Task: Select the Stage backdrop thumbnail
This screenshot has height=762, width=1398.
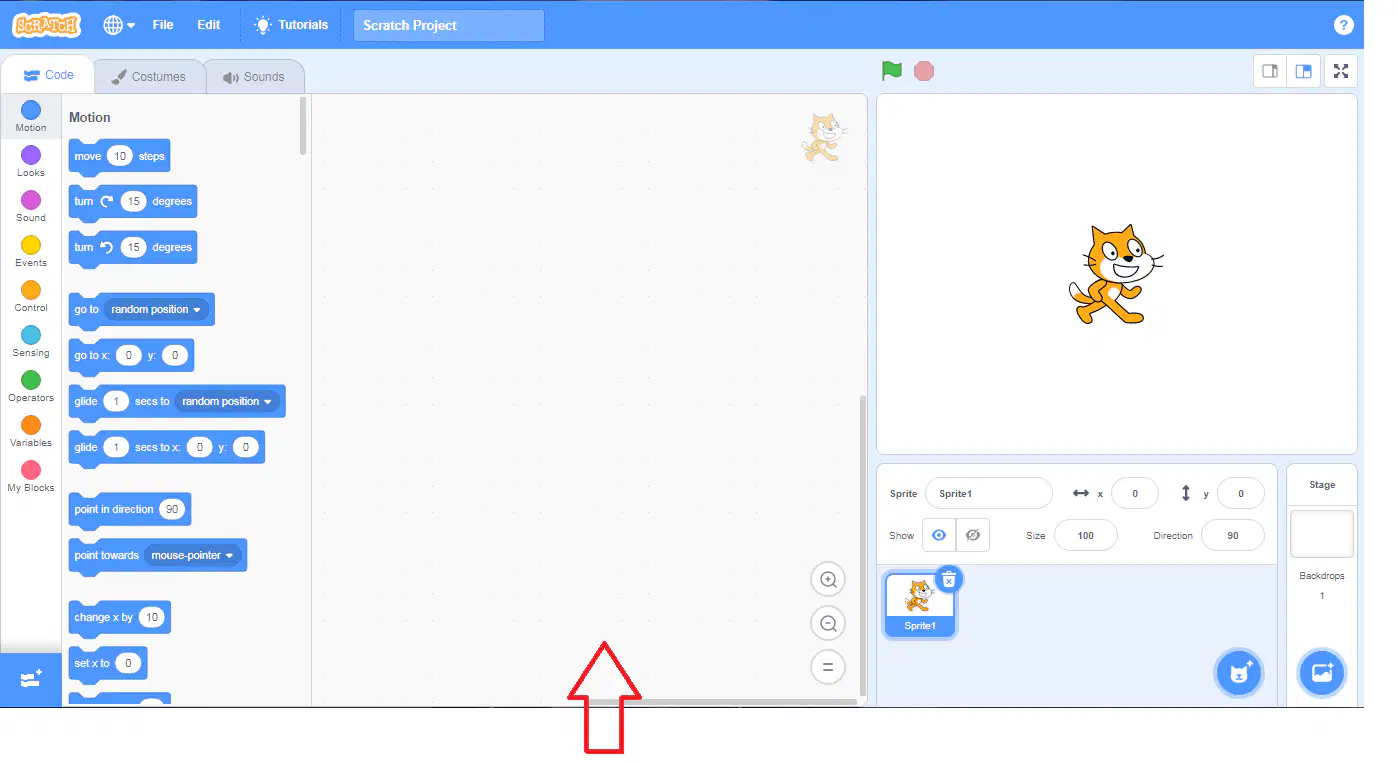Action: tap(1322, 534)
